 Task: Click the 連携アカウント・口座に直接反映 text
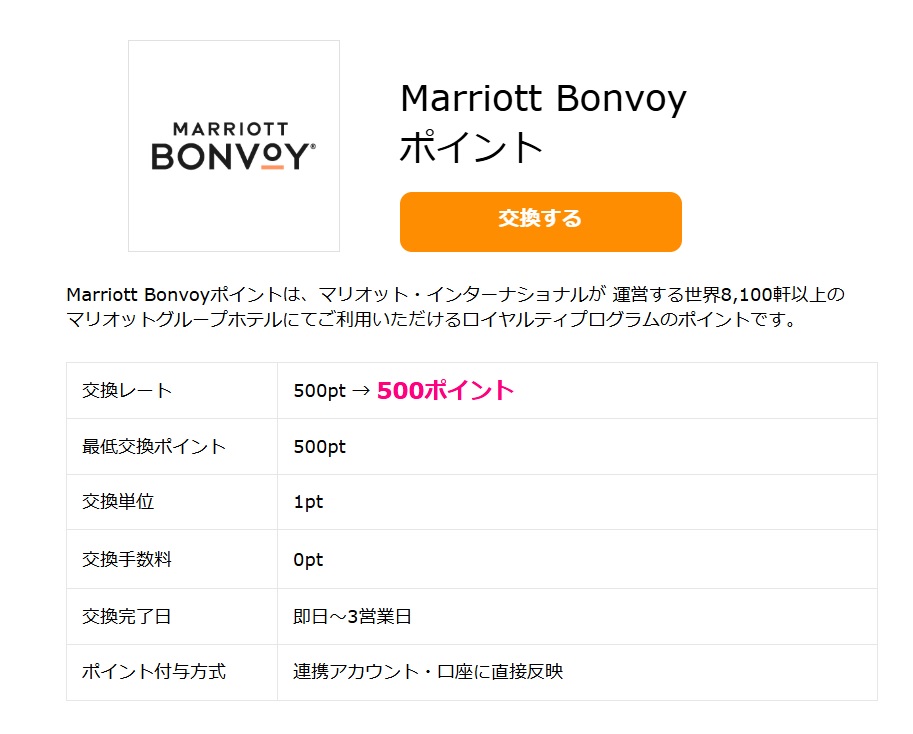428,672
